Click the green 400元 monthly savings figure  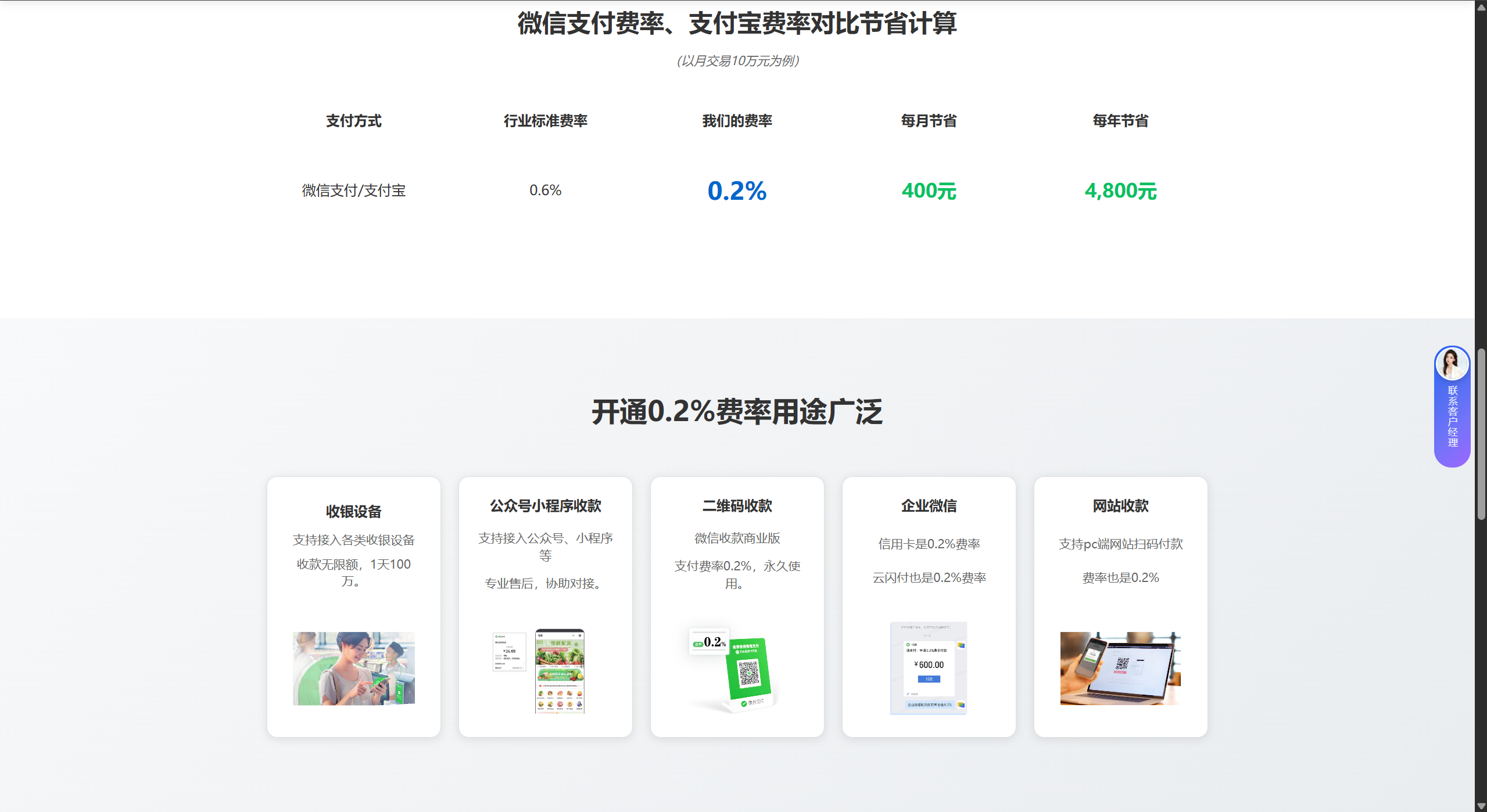pyautogui.click(x=929, y=191)
